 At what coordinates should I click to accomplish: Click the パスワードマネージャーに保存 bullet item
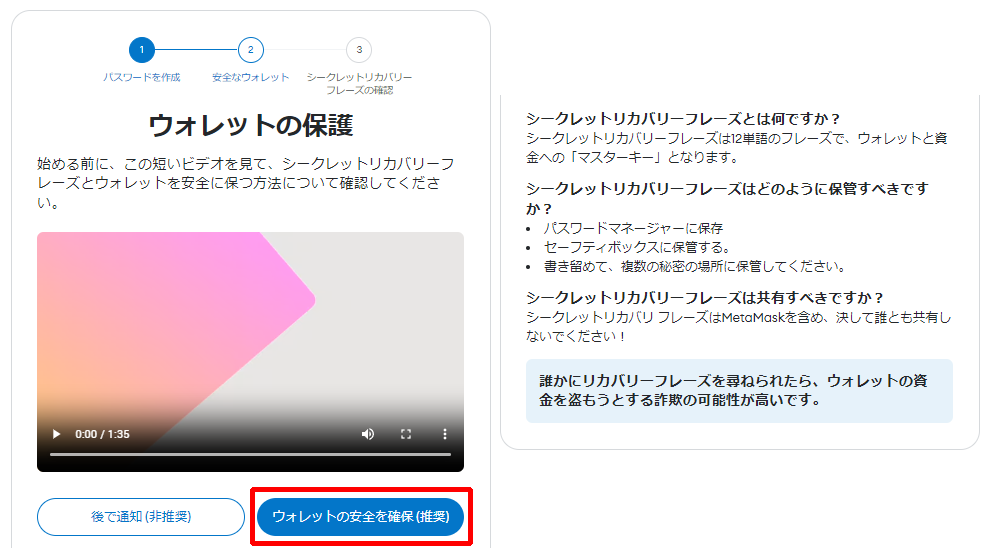pyautogui.click(x=633, y=228)
